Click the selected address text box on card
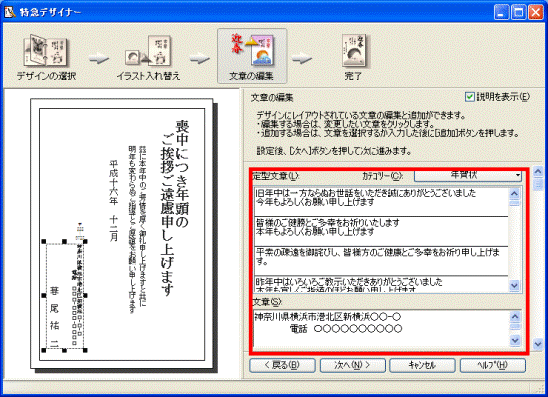 point(65,295)
